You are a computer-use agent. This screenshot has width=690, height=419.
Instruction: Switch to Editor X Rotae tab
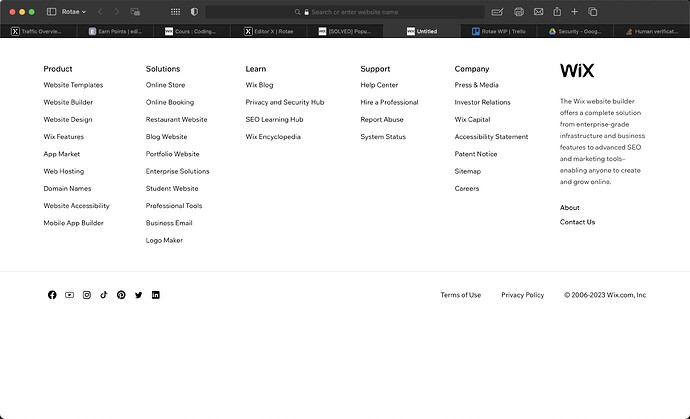pyautogui.click(x=269, y=31)
